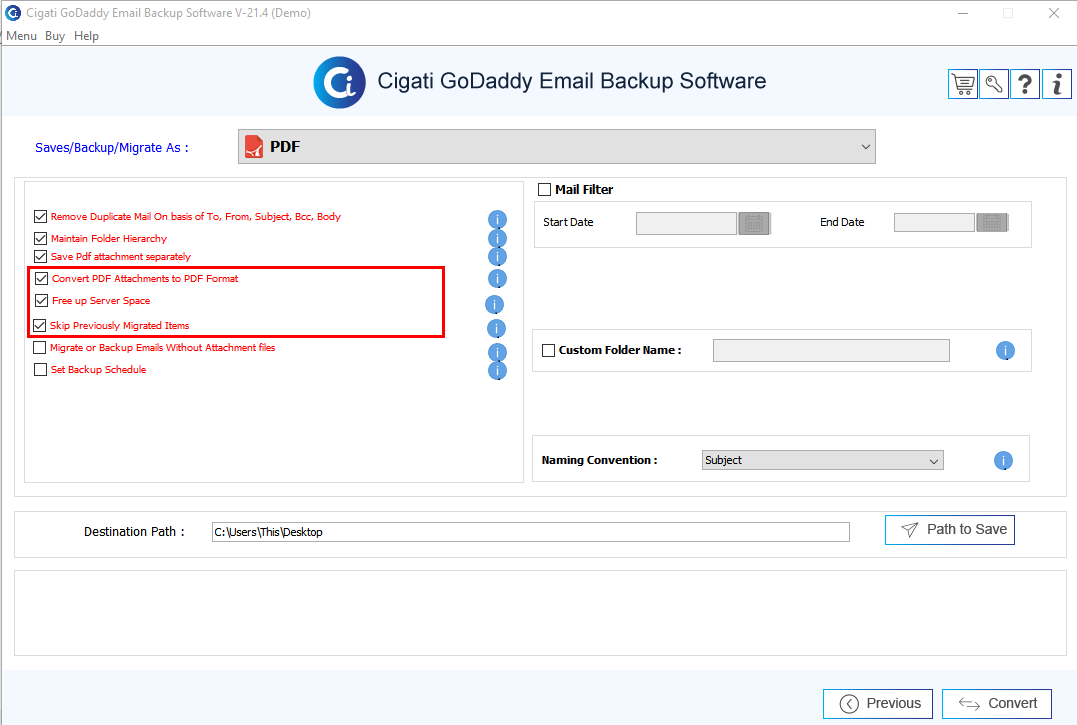Open the Menu menu
This screenshot has width=1077, height=725.
21,36
